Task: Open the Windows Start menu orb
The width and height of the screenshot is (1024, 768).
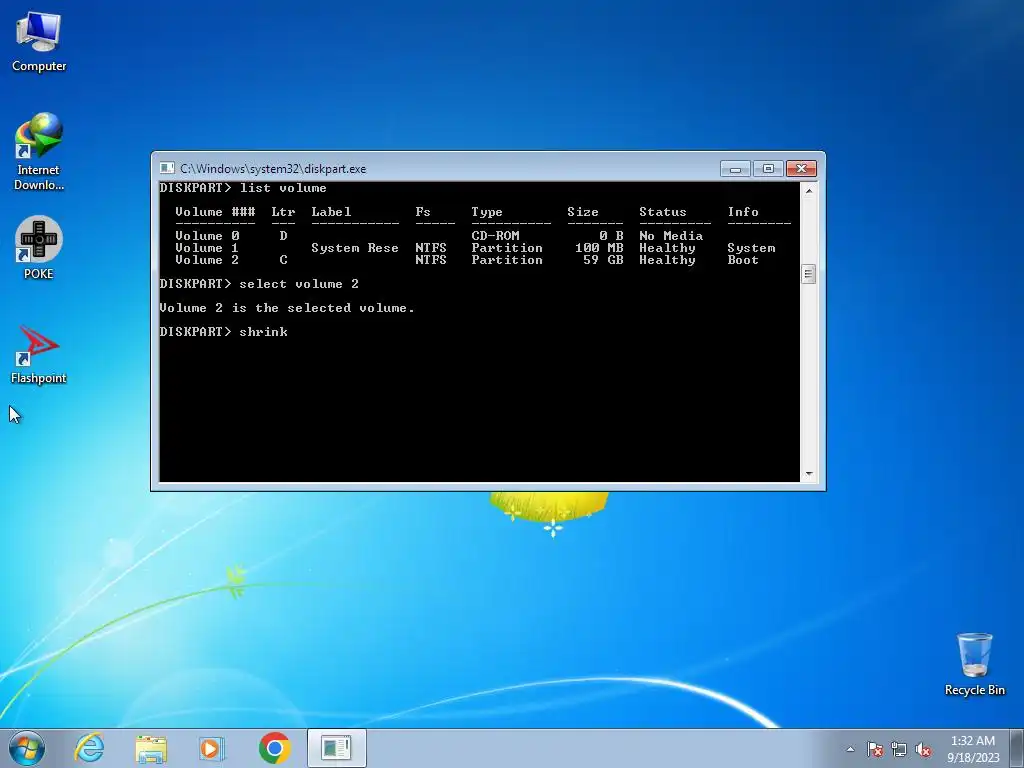Action: point(27,748)
